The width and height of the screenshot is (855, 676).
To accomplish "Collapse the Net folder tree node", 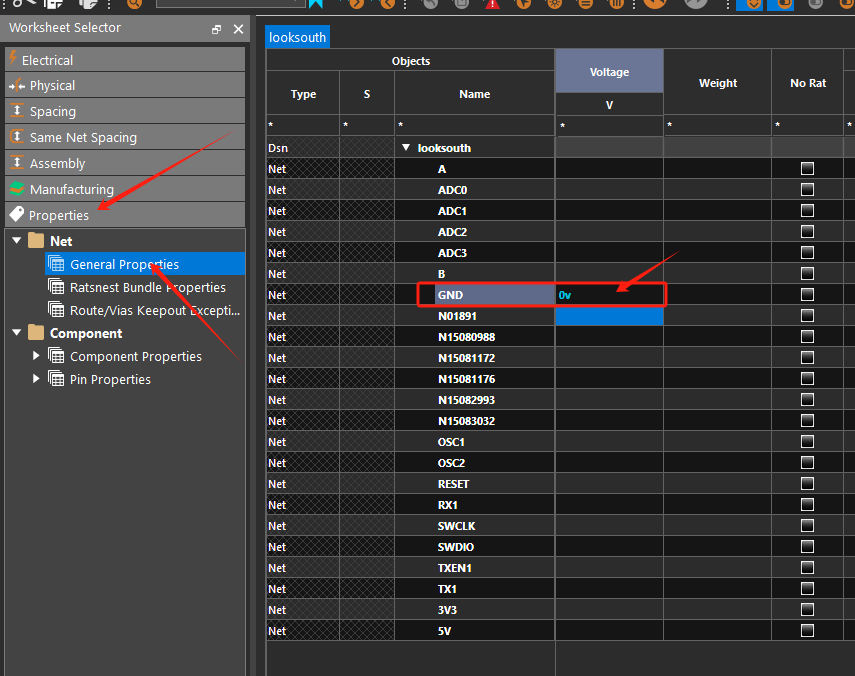I will (17, 240).
